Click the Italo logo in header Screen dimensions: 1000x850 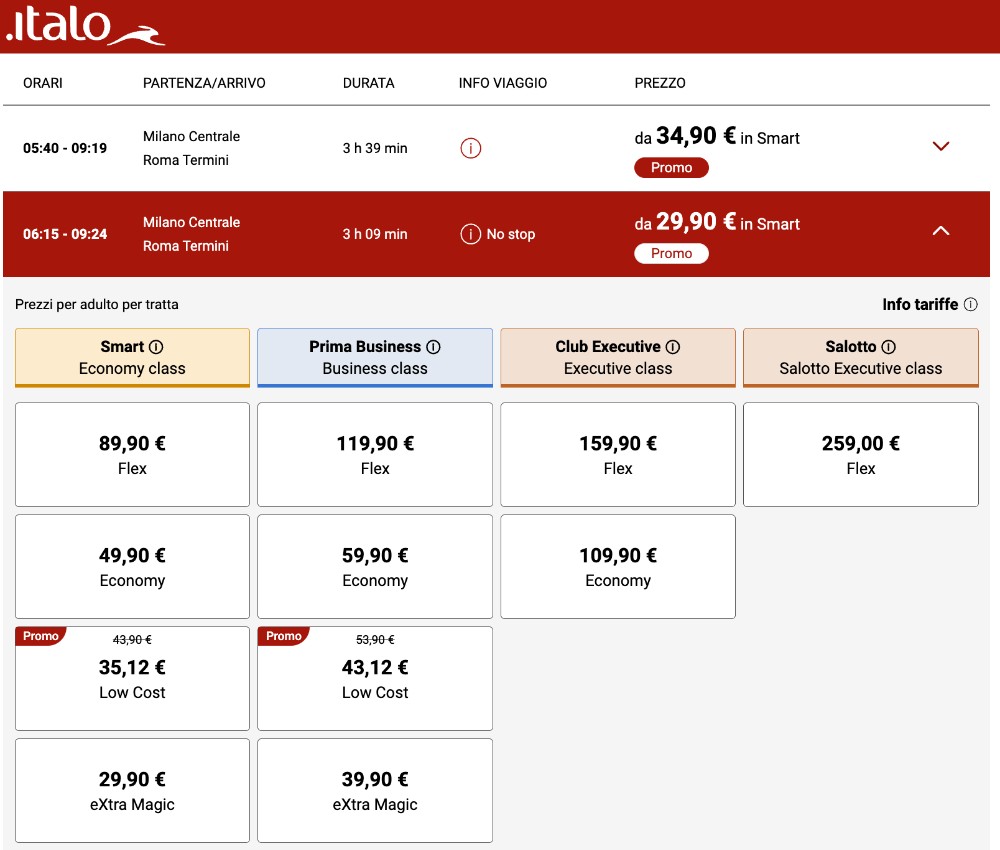tap(85, 24)
